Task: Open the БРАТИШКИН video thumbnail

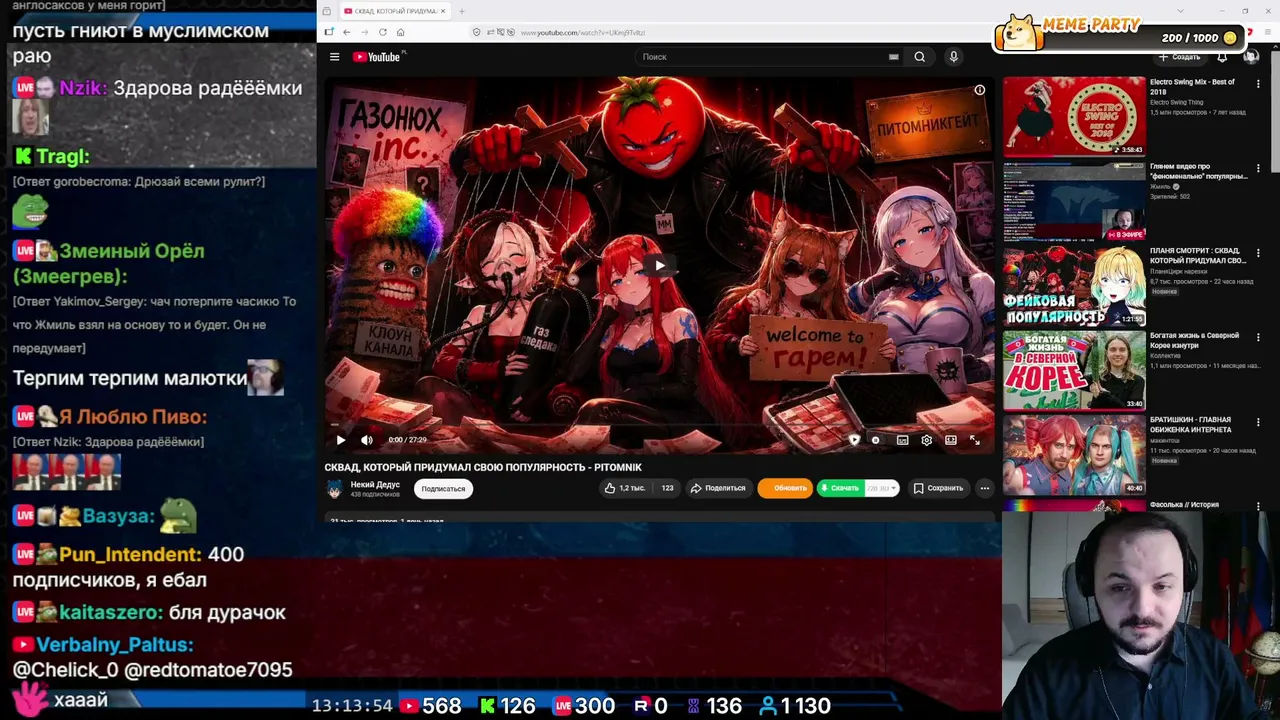Action: 1074,454
